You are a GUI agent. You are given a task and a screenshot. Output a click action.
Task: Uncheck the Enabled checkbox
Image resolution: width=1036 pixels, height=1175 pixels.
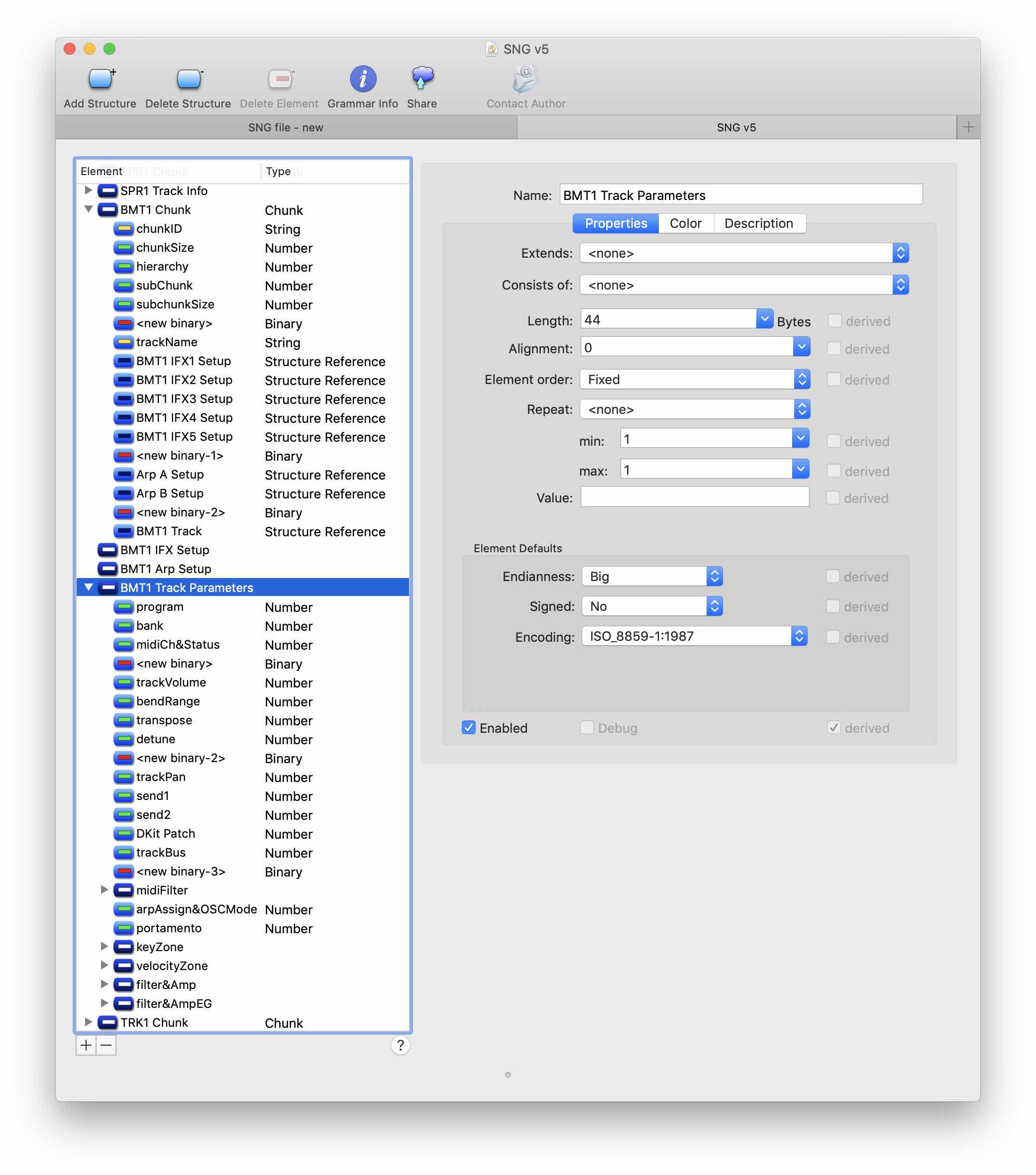(469, 728)
